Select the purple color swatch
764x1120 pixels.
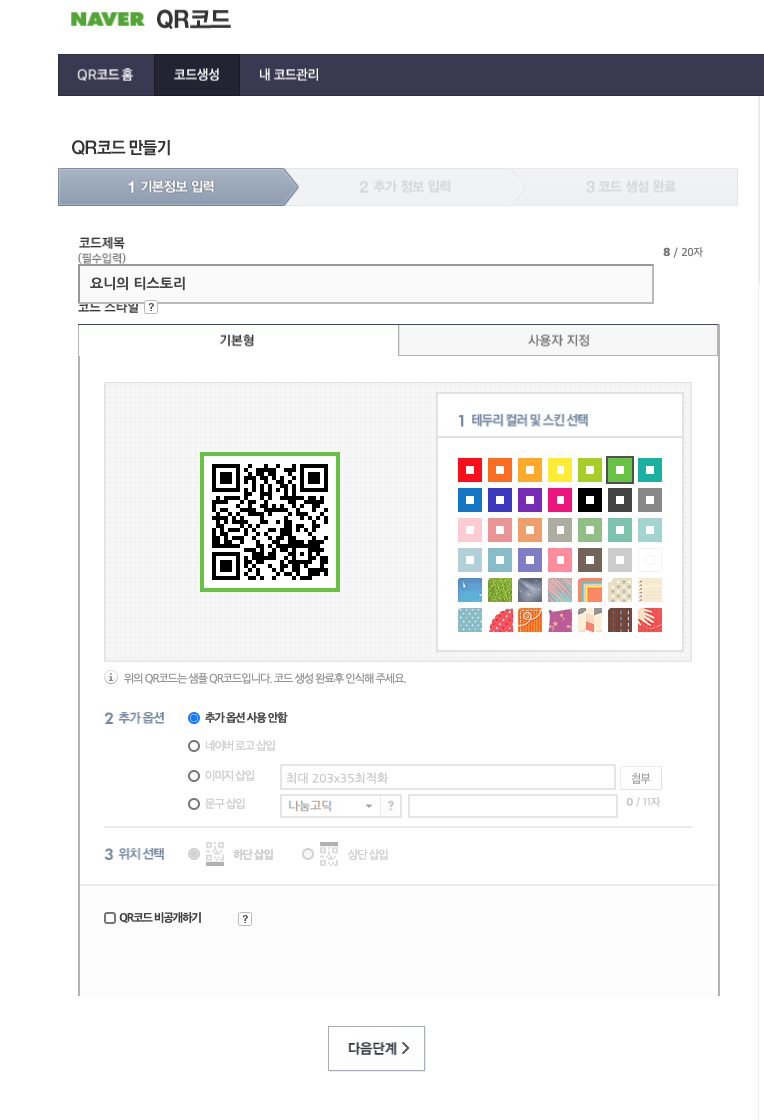click(x=530, y=500)
